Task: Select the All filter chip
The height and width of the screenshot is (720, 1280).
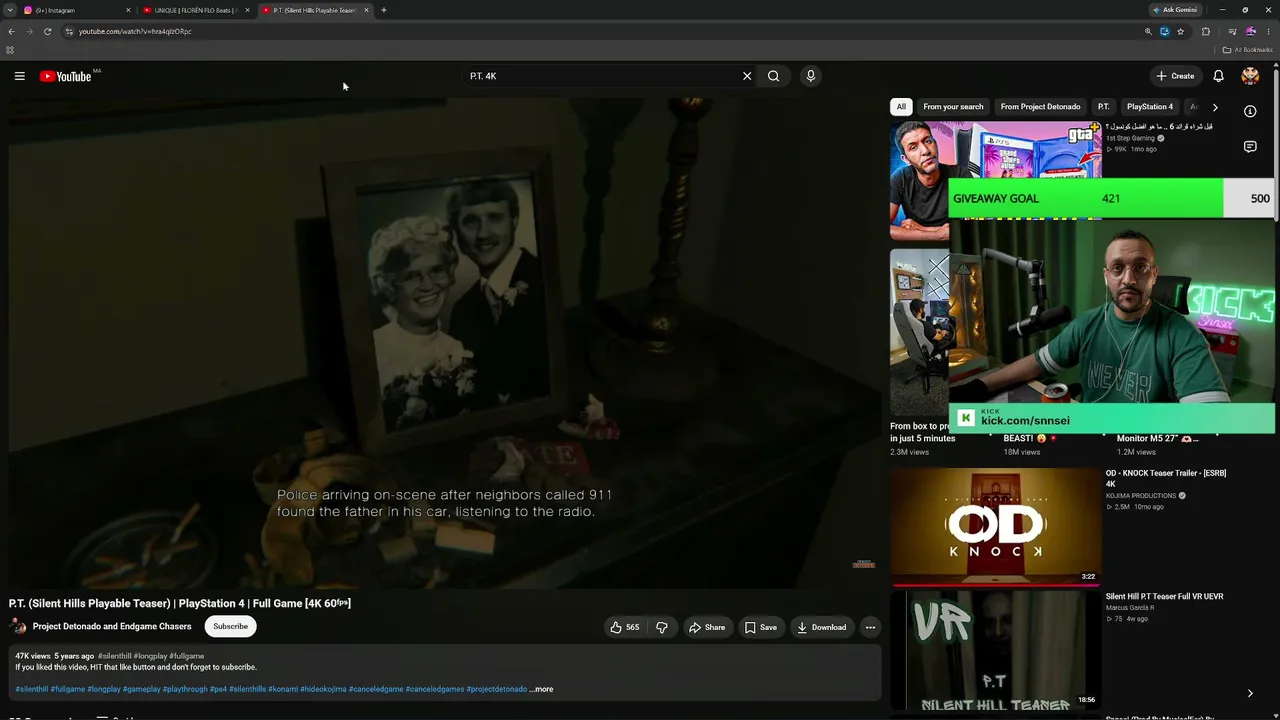Action: point(901,107)
